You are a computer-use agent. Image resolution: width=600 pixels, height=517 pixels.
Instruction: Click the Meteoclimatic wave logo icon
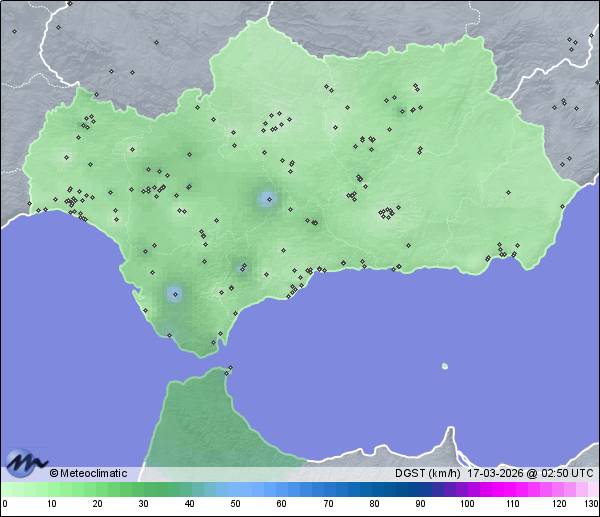26,463
